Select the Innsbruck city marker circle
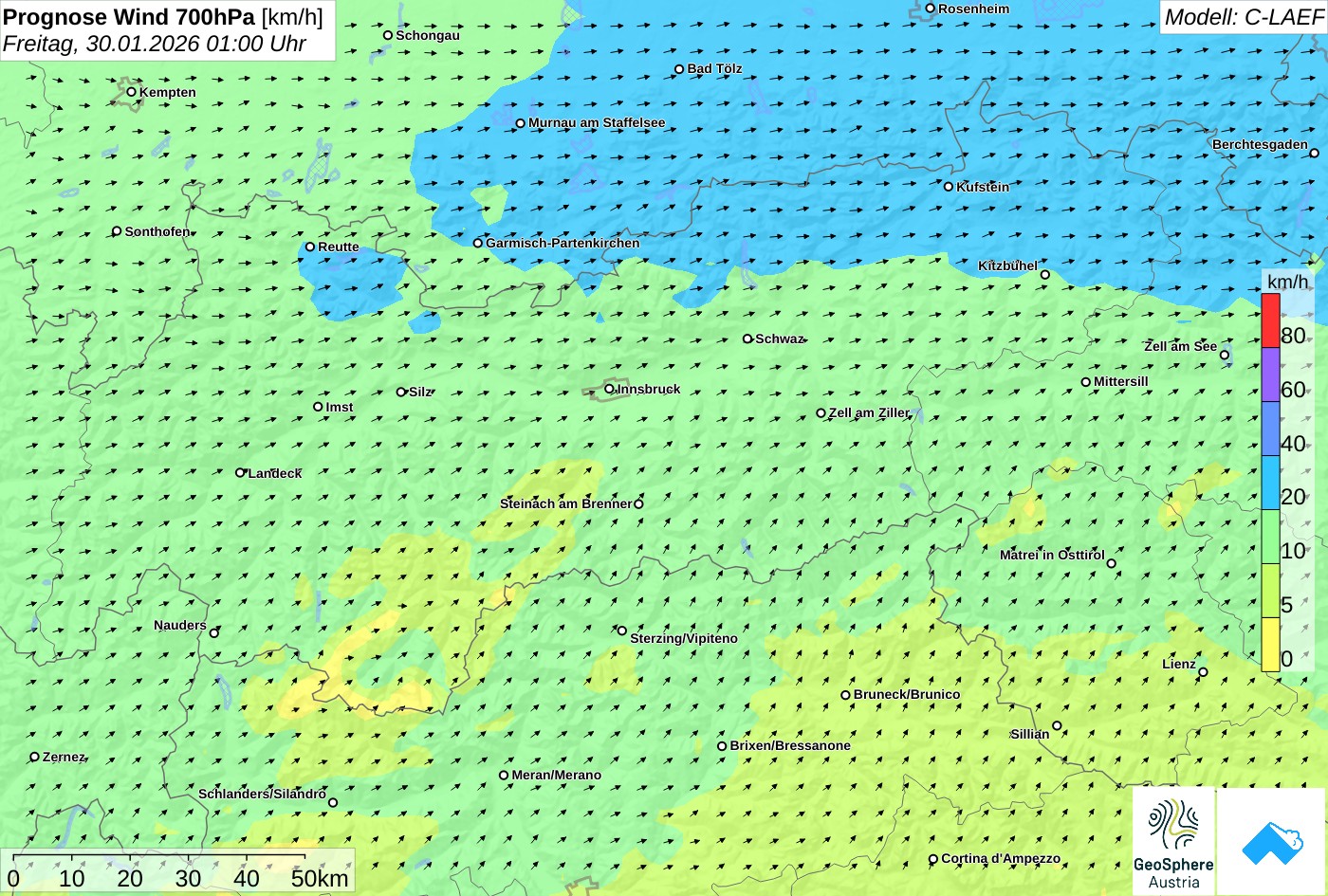 (x=609, y=389)
